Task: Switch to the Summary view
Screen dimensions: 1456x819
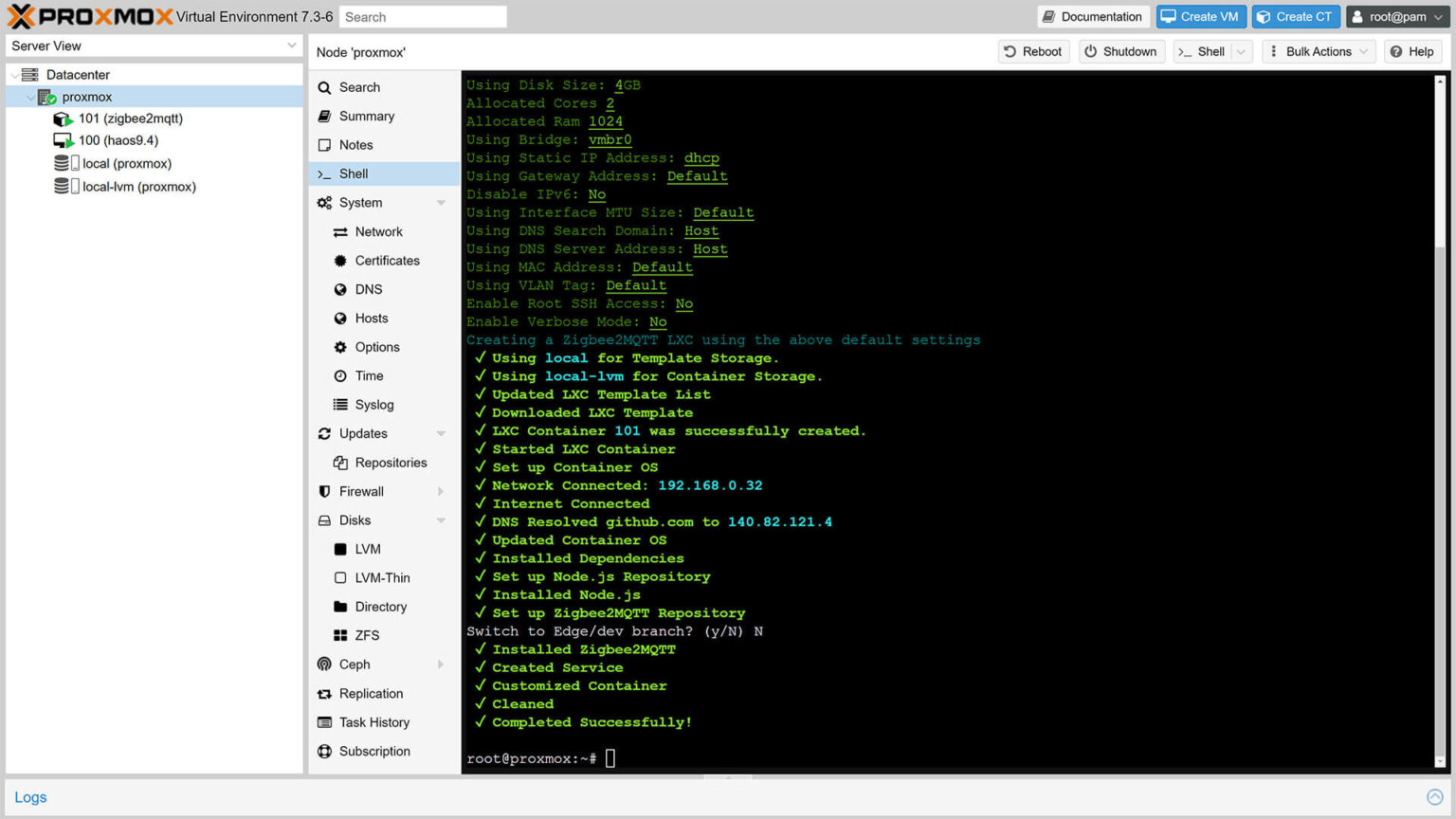Action: (367, 116)
